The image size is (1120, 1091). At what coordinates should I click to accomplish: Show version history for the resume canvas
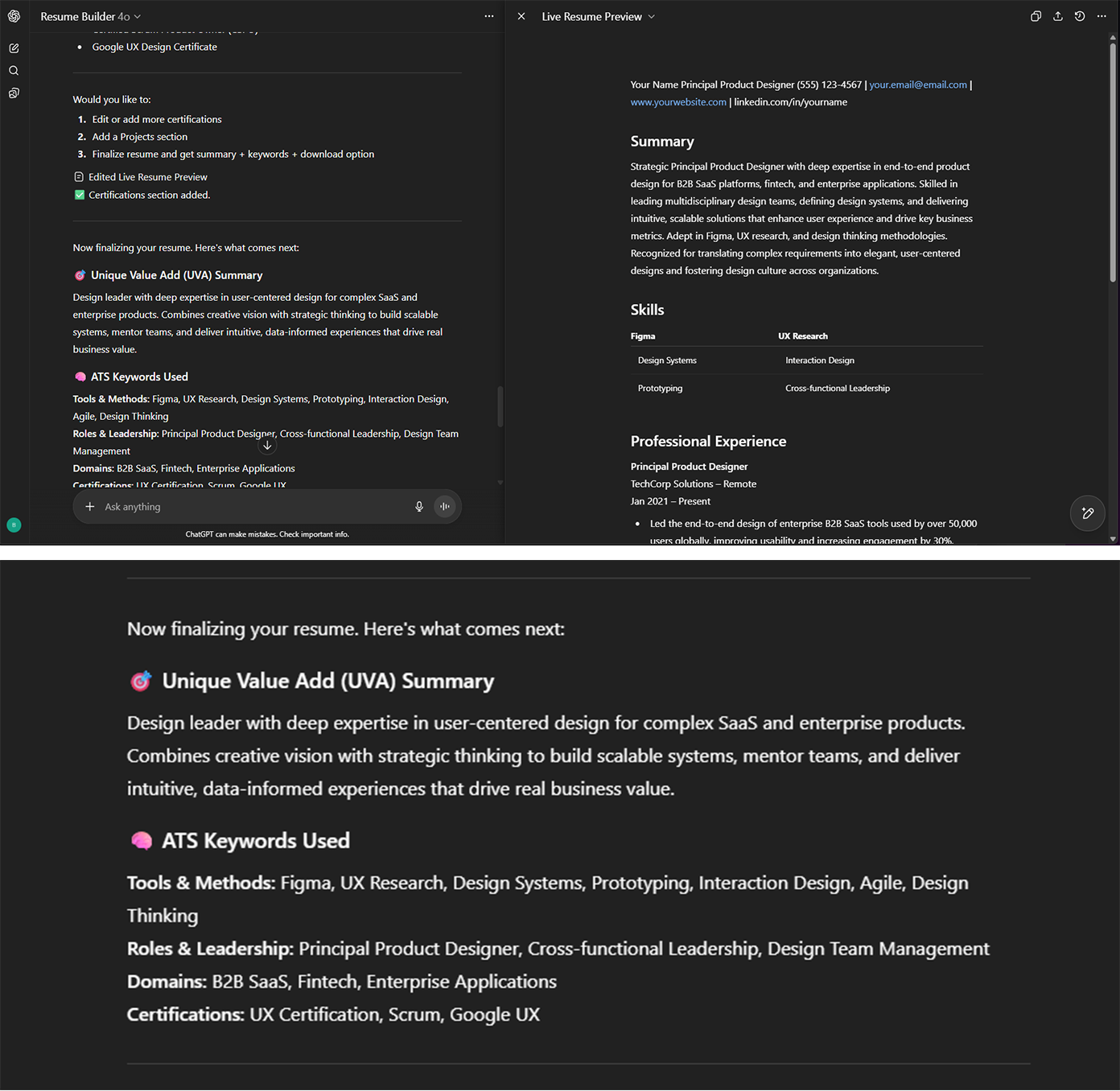pyautogui.click(x=1080, y=16)
